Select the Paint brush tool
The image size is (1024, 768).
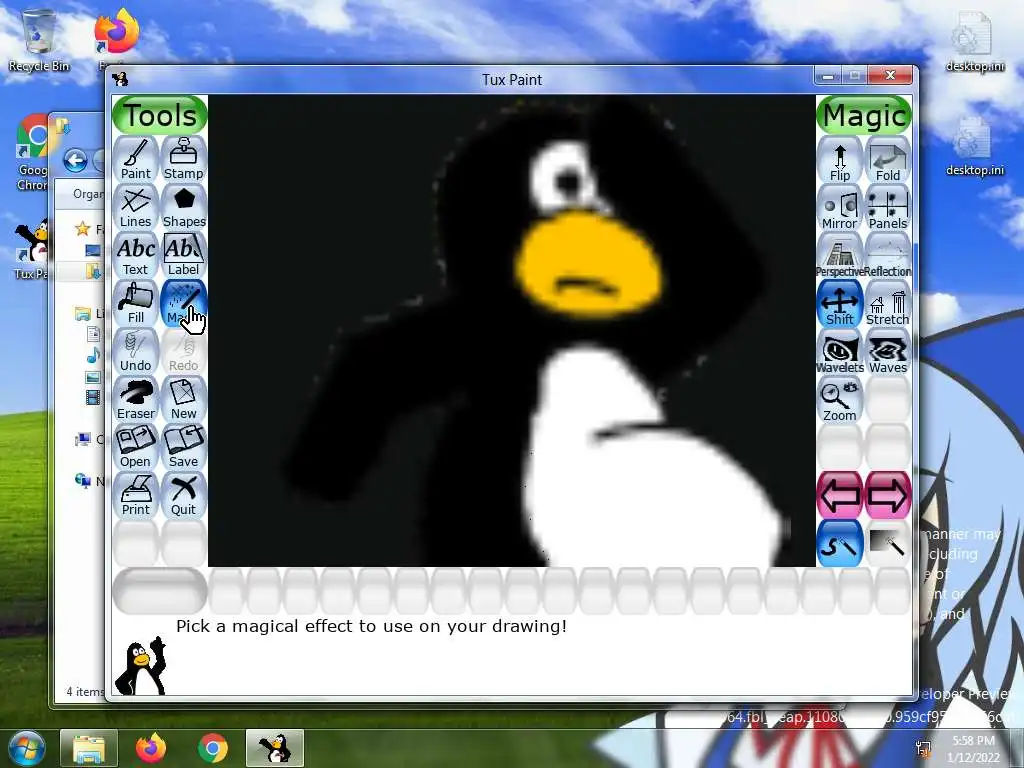pyautogui.click(x=136, y=159)
